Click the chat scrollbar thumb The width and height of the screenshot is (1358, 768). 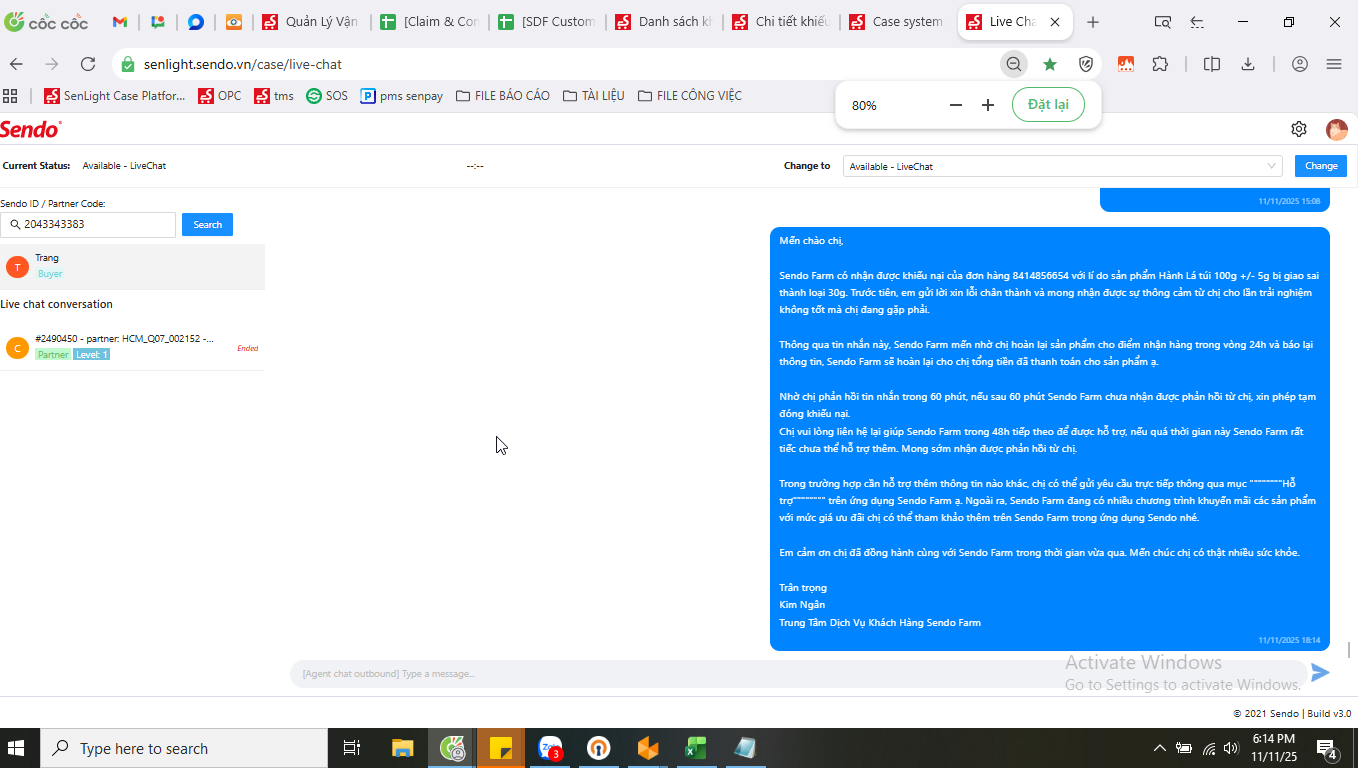click(x=1349, y=650)
